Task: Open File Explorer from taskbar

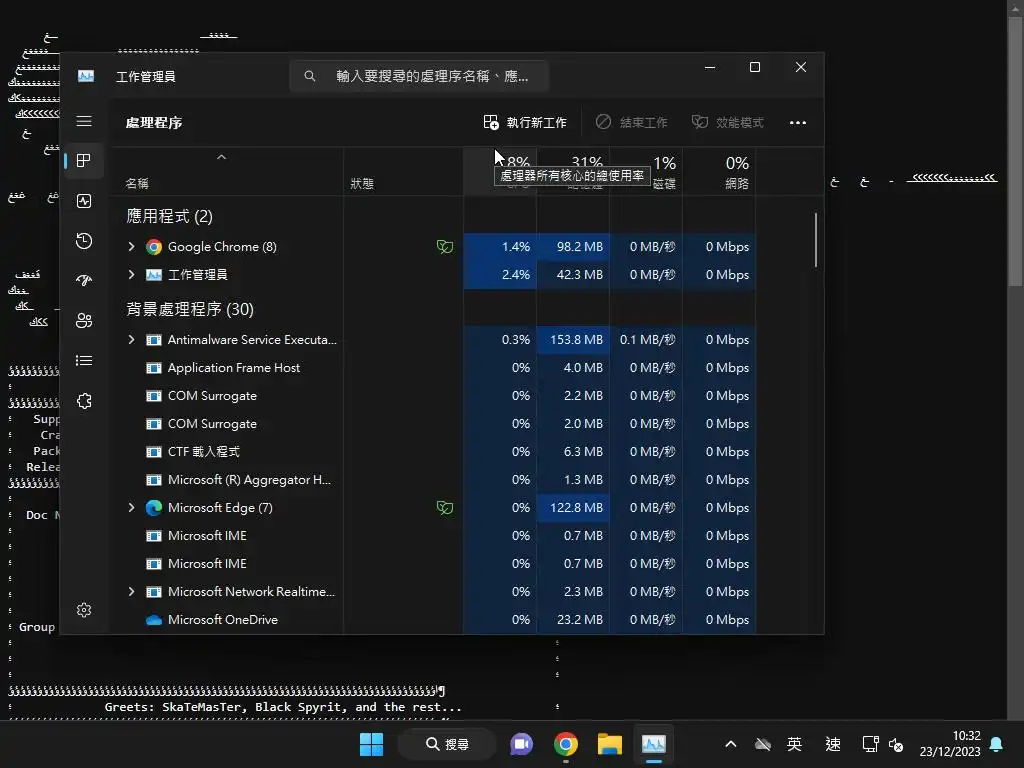Action: [610, 744]
